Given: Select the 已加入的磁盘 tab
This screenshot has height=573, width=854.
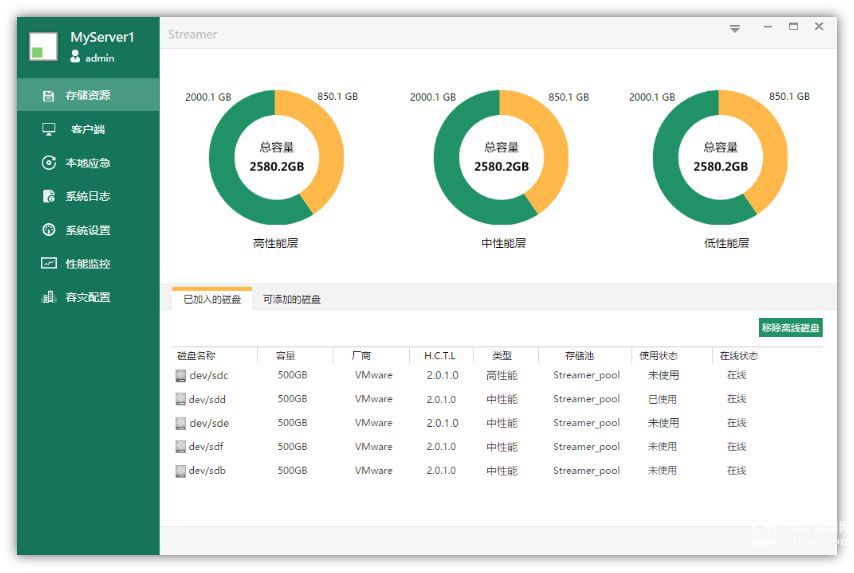Looking at the screenshot, I should (x=212, y=299).
